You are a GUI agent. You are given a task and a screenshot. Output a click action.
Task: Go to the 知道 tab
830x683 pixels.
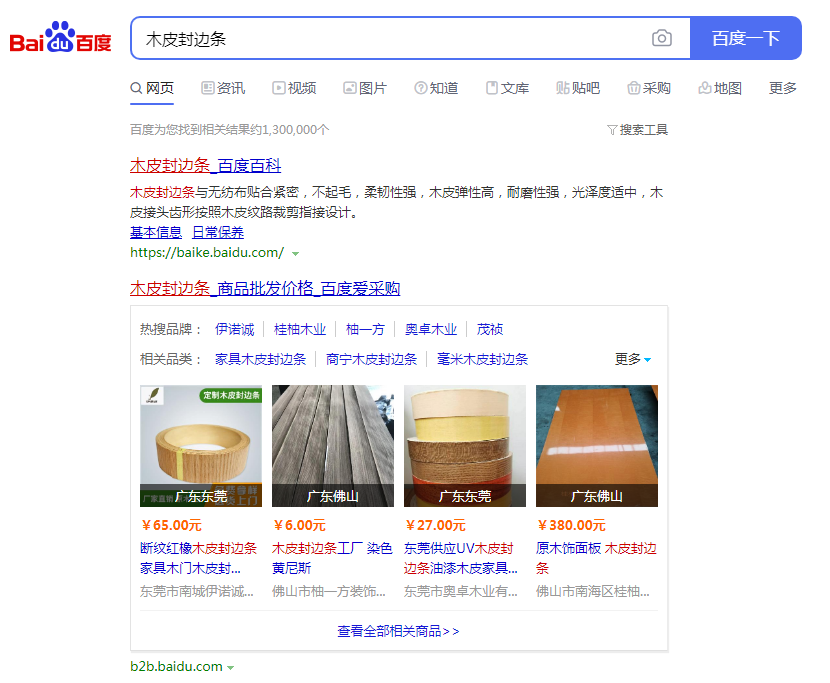(436, 88)
